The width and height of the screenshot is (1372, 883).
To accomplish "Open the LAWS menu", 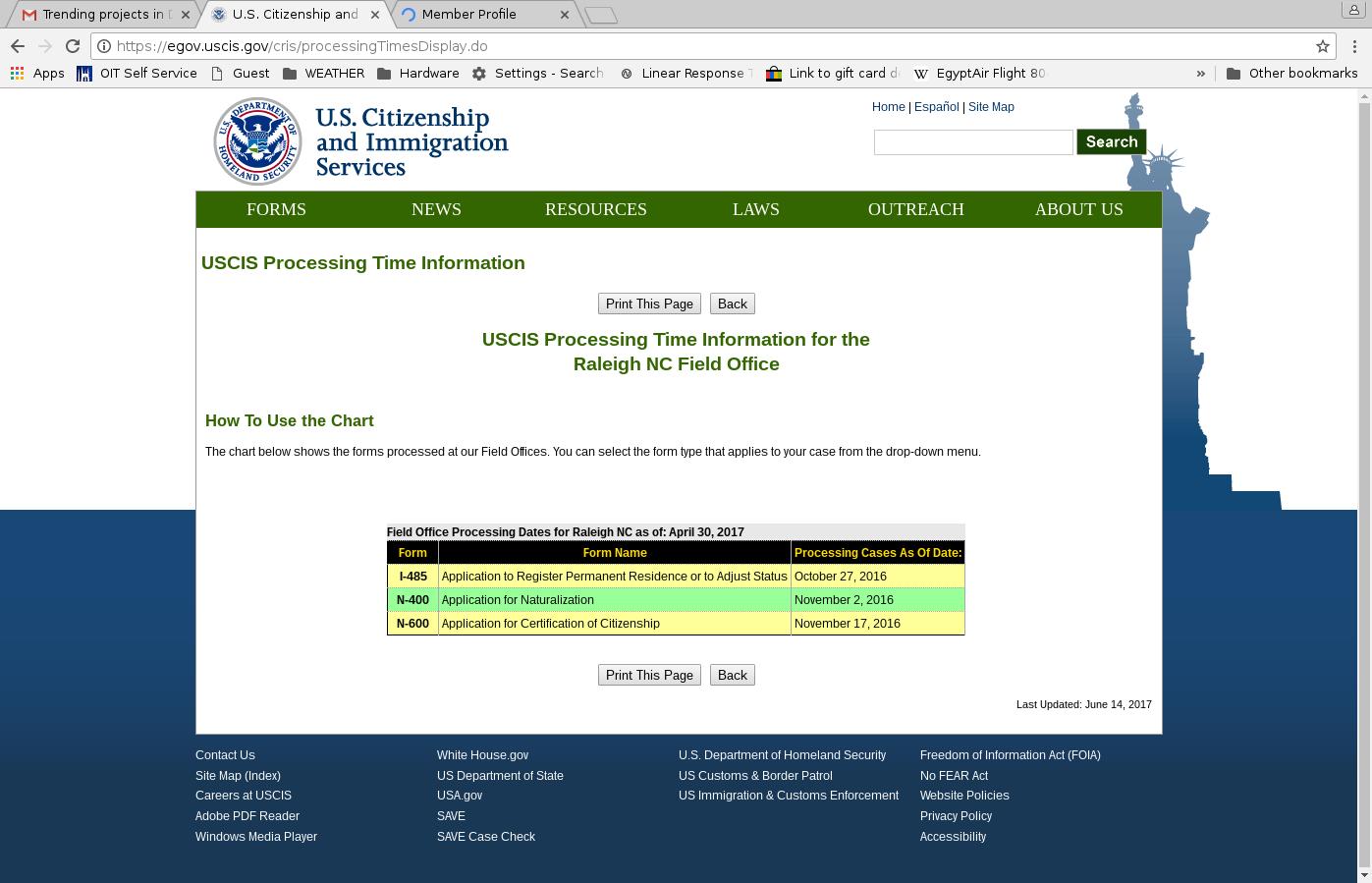I will (756, 209).
